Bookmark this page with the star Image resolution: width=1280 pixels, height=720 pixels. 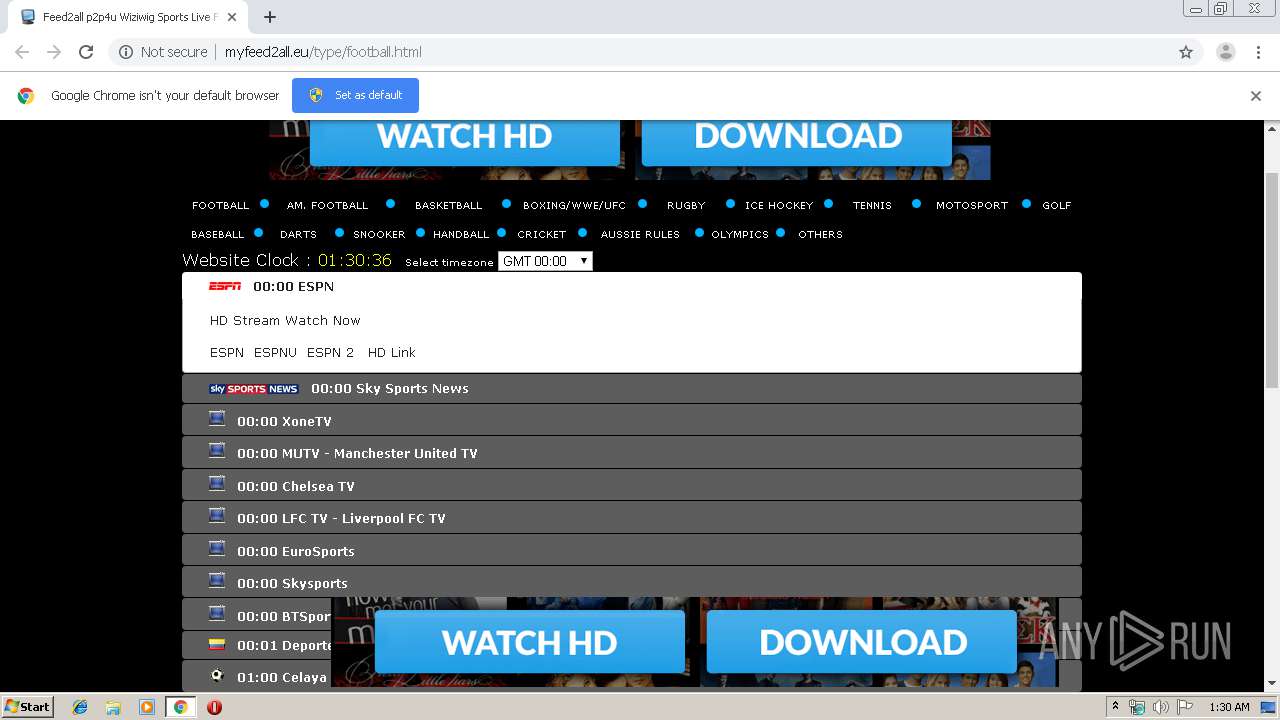pyautogui.click(x=1186, y=52)
